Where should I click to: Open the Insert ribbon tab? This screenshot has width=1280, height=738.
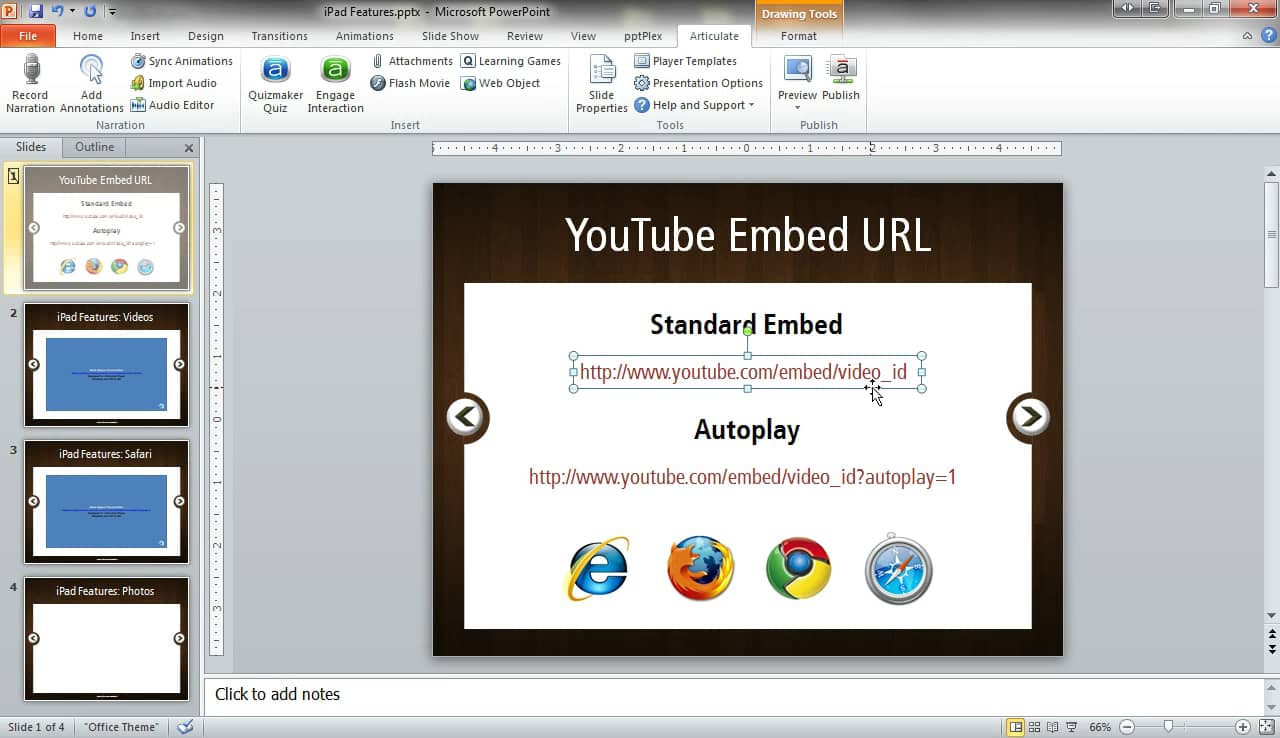pos(145,36)
